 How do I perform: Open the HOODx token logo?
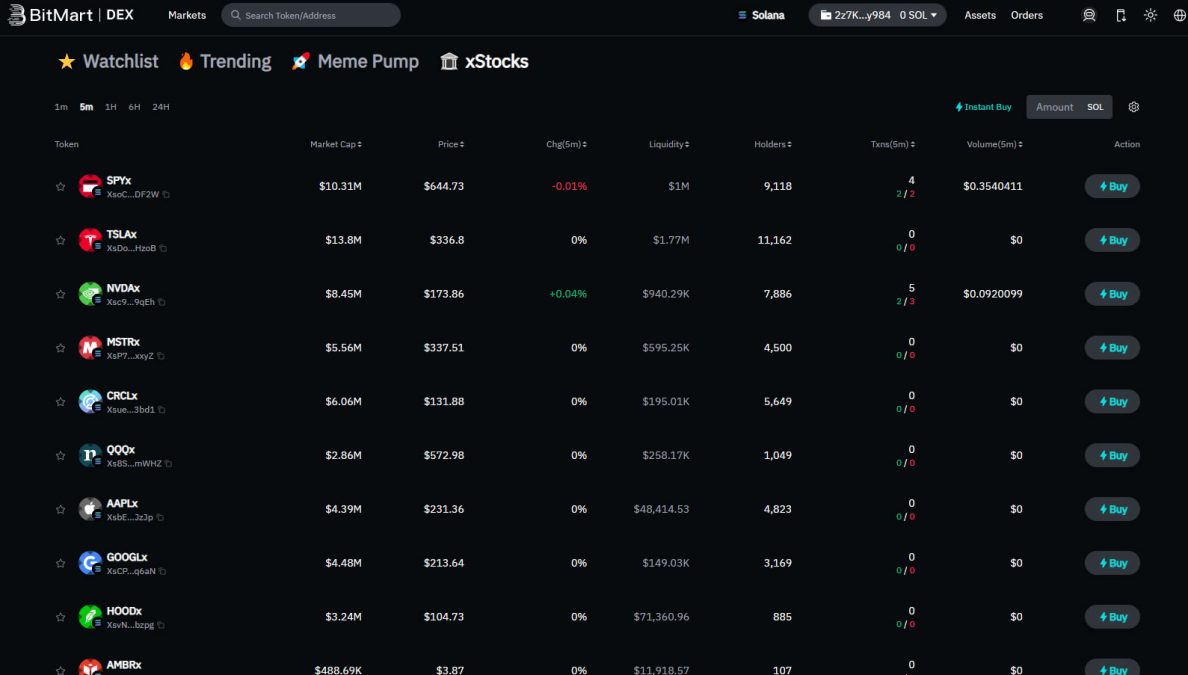90,617
